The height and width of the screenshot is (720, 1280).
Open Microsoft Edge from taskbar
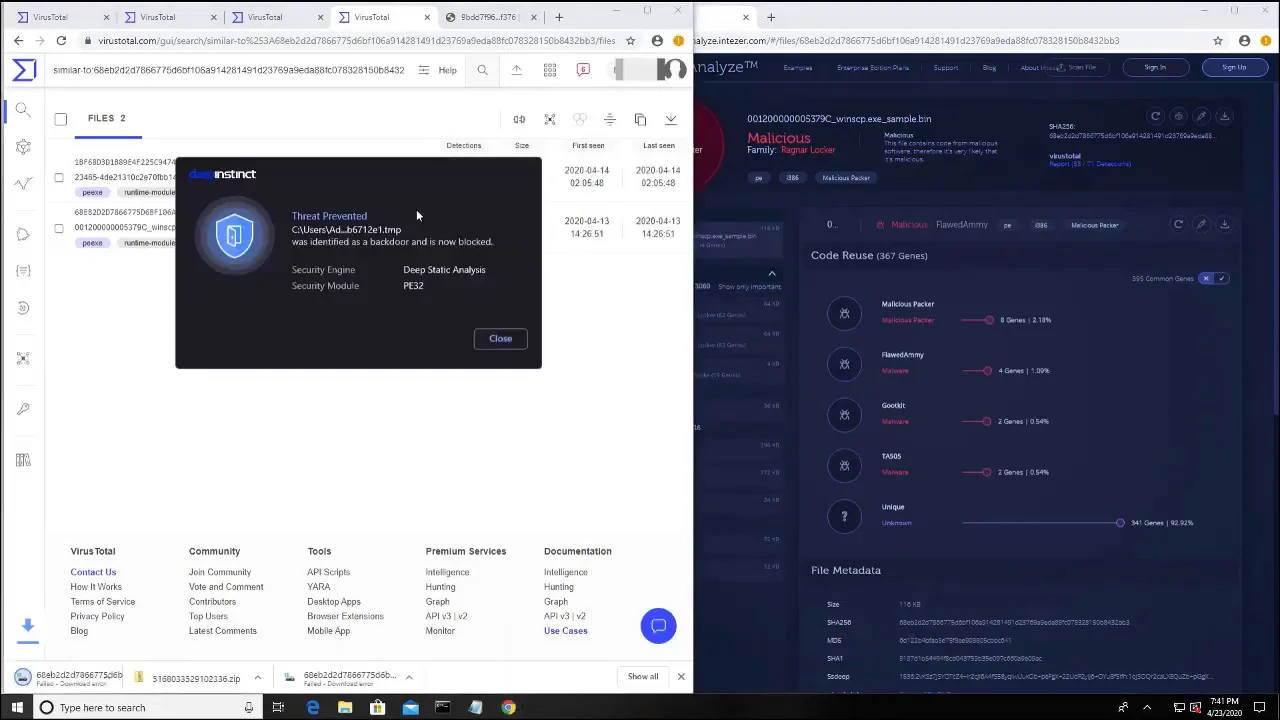pos(313,708)
